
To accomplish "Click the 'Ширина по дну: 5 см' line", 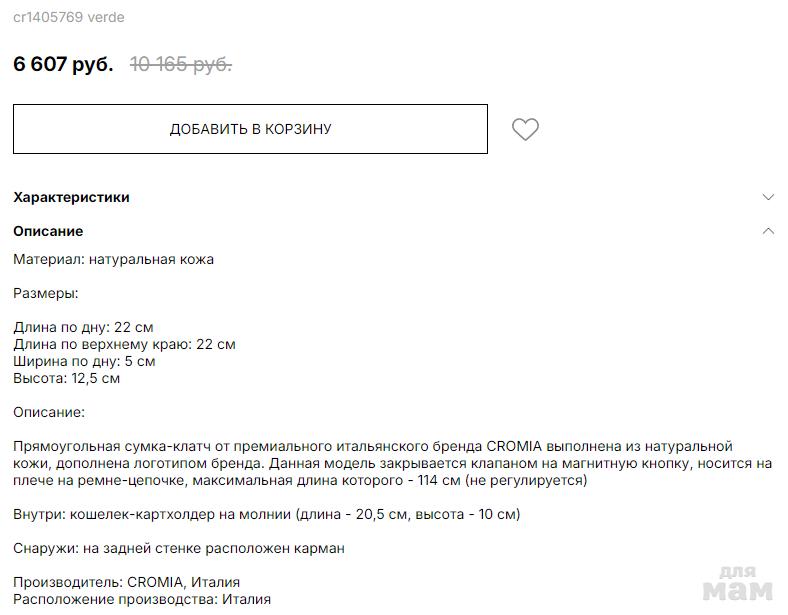I will click(84, 361).
